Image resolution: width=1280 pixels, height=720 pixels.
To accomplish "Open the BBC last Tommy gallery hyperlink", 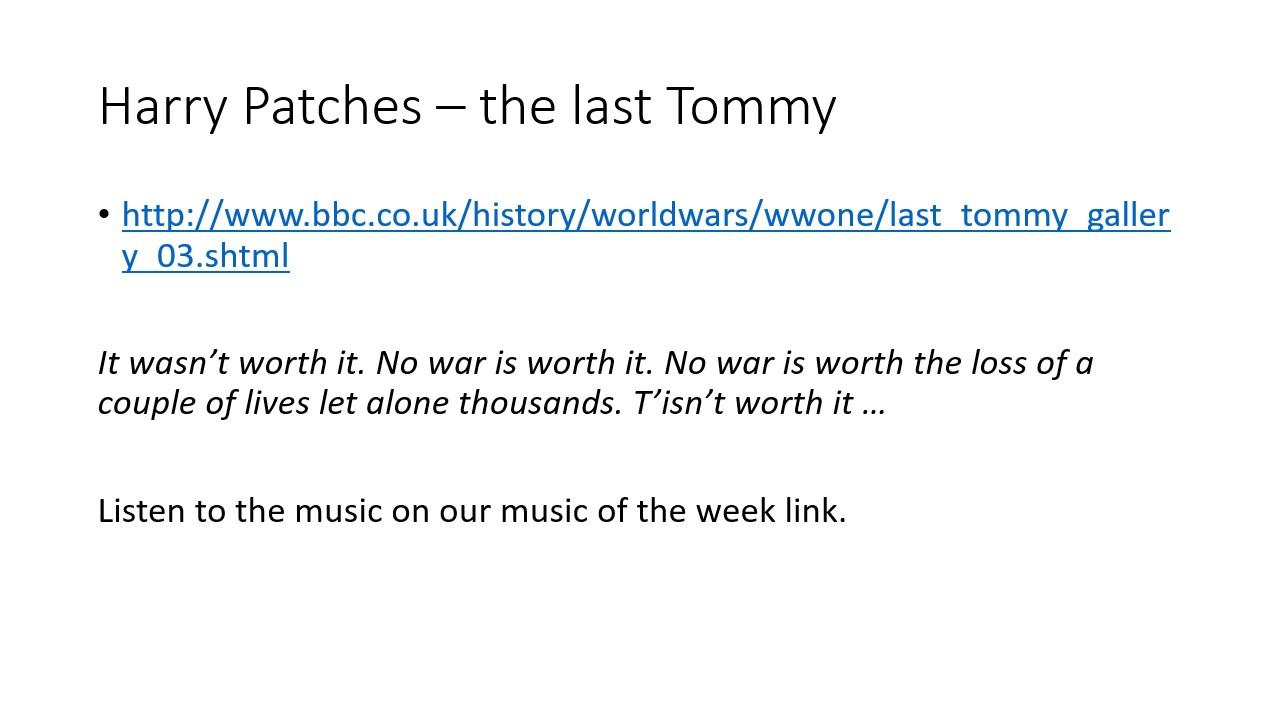I will 645,216.
